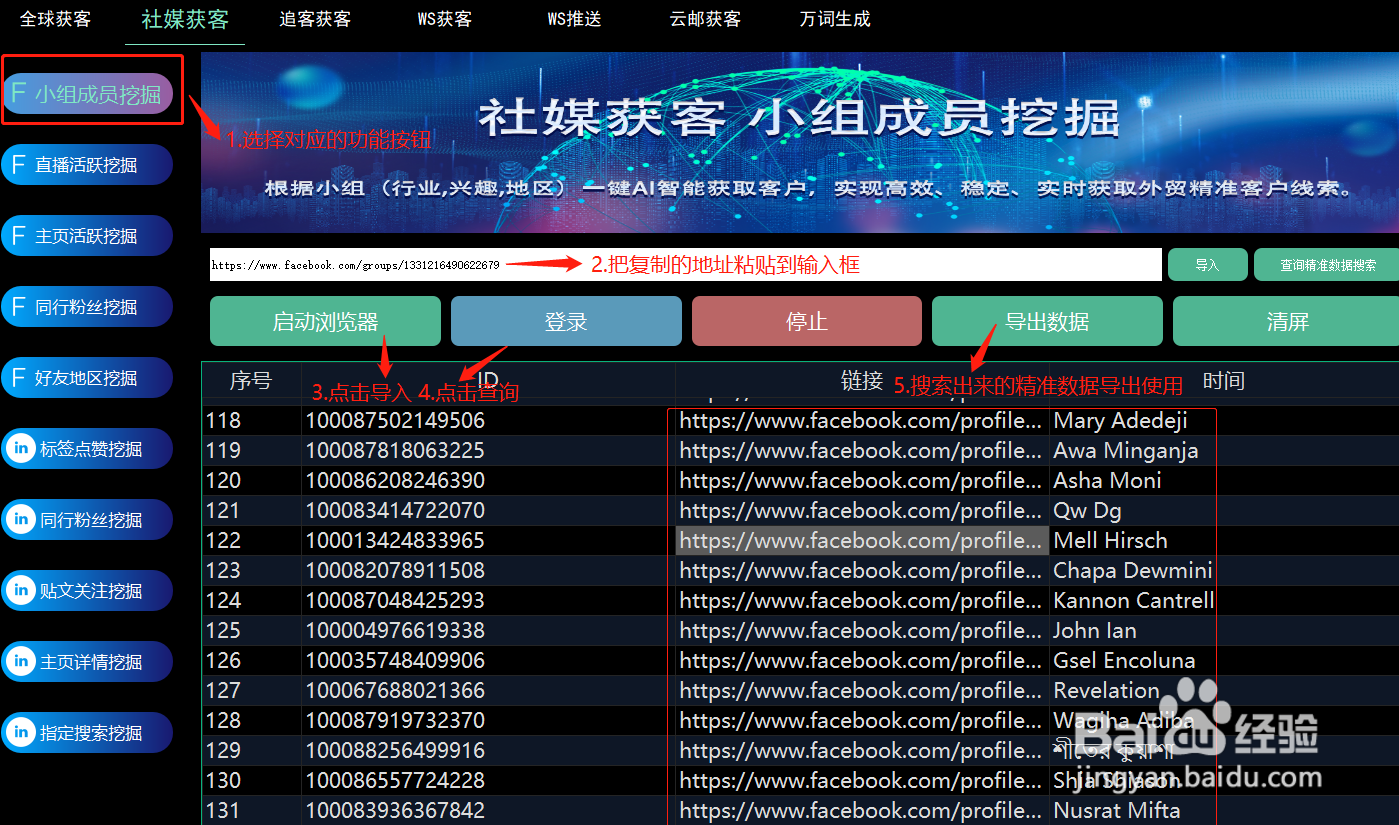Click the name Chapa Dewmini
1399x825 pixels.
click(1133, 571)
